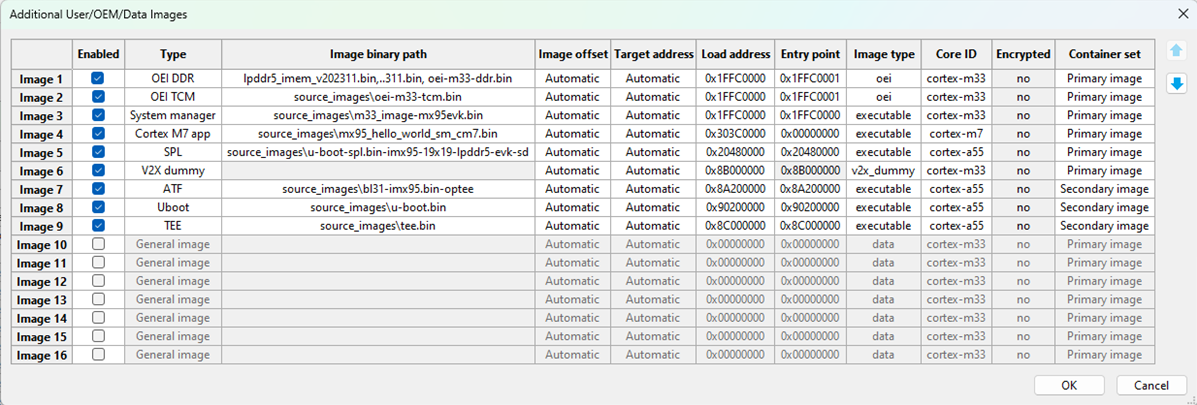Select the Image 5 row header
The width and height of the screenshot is (1197, 405).
tap(42, 152)
